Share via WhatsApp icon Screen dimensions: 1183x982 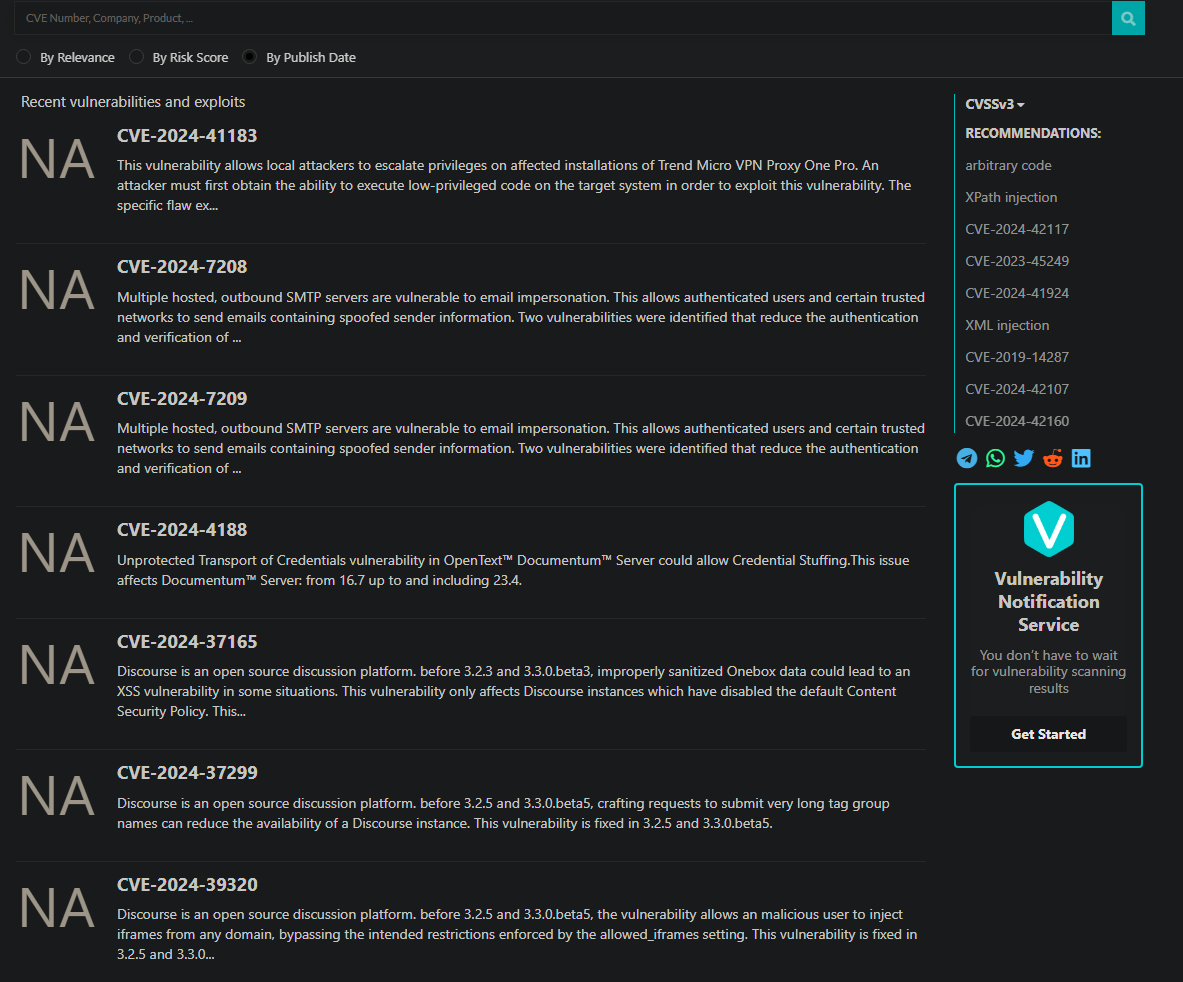(995, 458)
